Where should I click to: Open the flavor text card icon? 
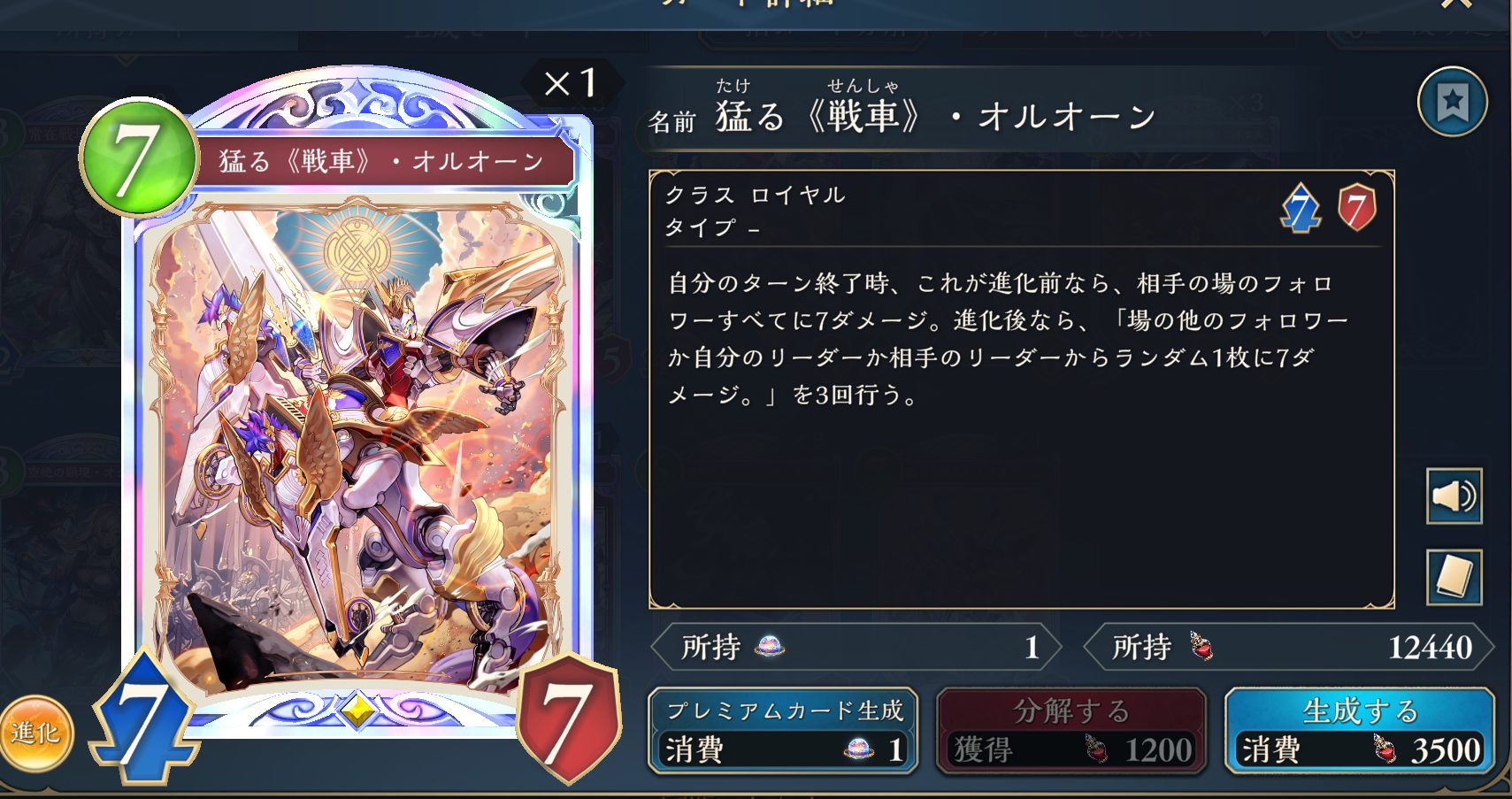(x=1454, y=577)
